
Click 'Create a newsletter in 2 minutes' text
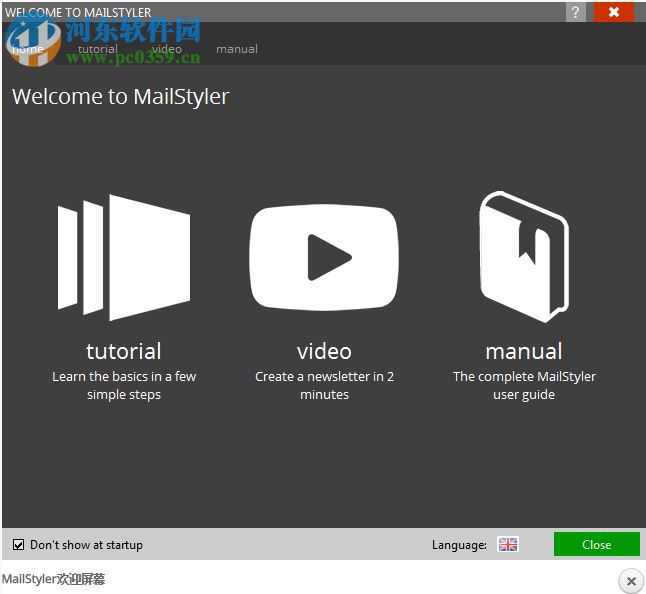click(324, 385)
